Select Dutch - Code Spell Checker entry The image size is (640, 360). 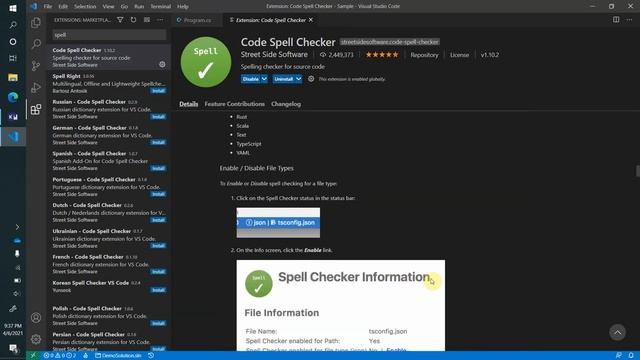(109, 213)
